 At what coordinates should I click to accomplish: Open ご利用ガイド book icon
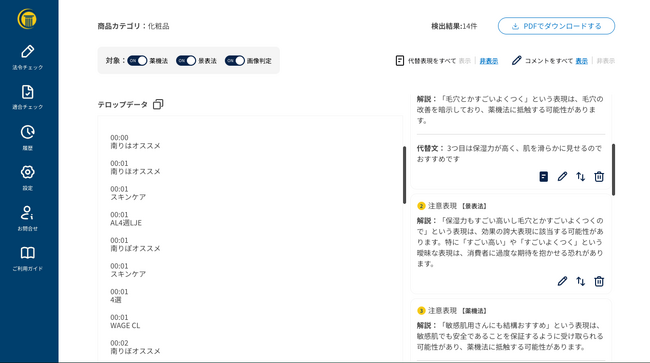pos(27,253)
